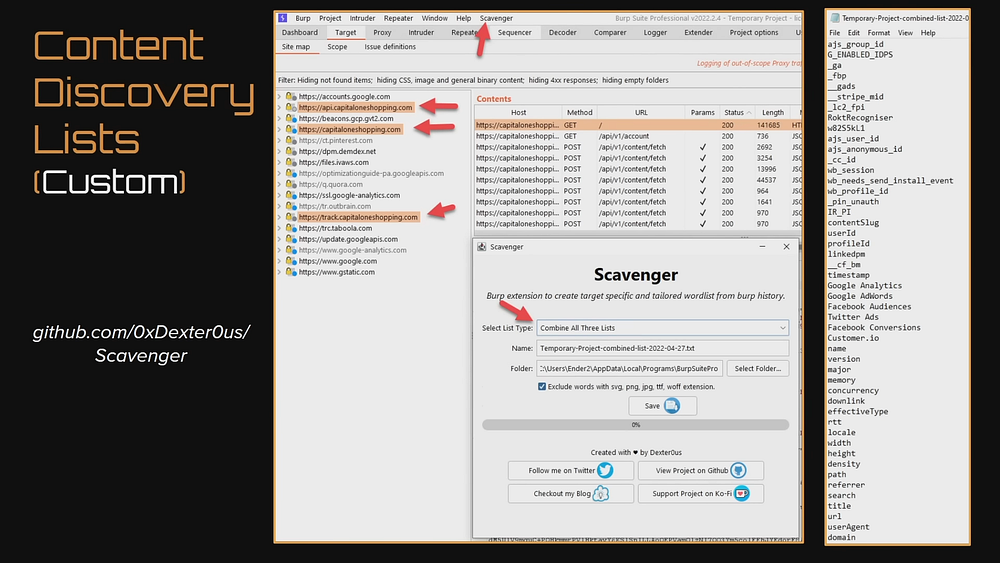
Task: Click the lock icon for api.capitaloneshopping.com
Action: point(291,107)
